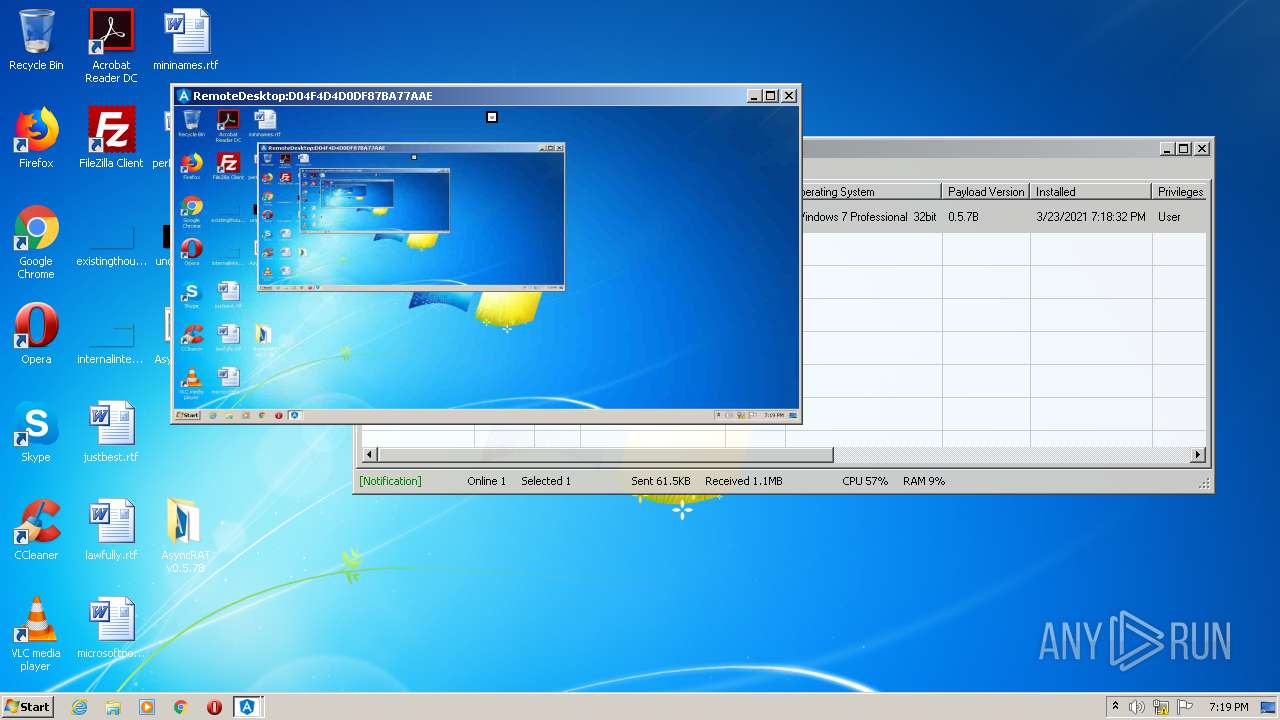Select the 0.5.7B payload version cell
The height and width of the screenshot is (720, 1280).
[986, 217]
